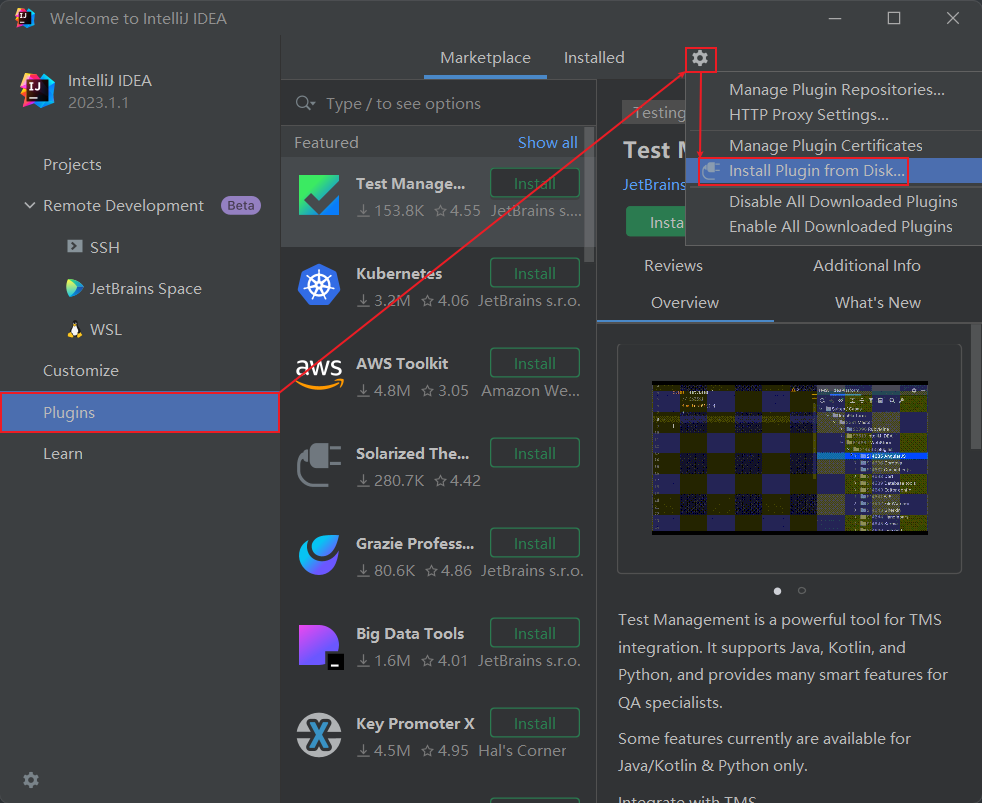
Task: Install the AWS Toolkit plugin
Action: point(535,363)
